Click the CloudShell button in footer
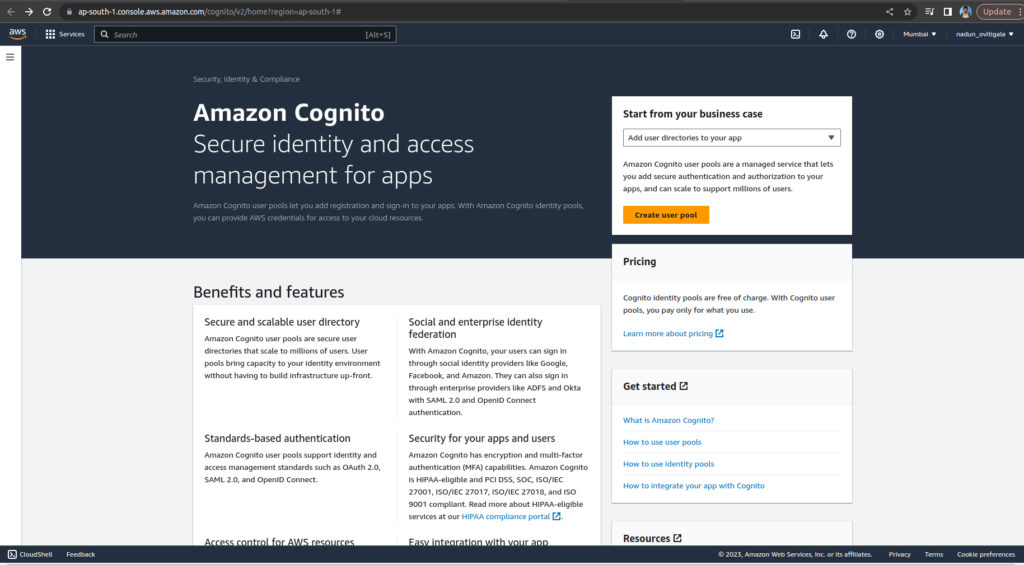The width and height of the screenshot is (1024, 565). coord(30,555)
